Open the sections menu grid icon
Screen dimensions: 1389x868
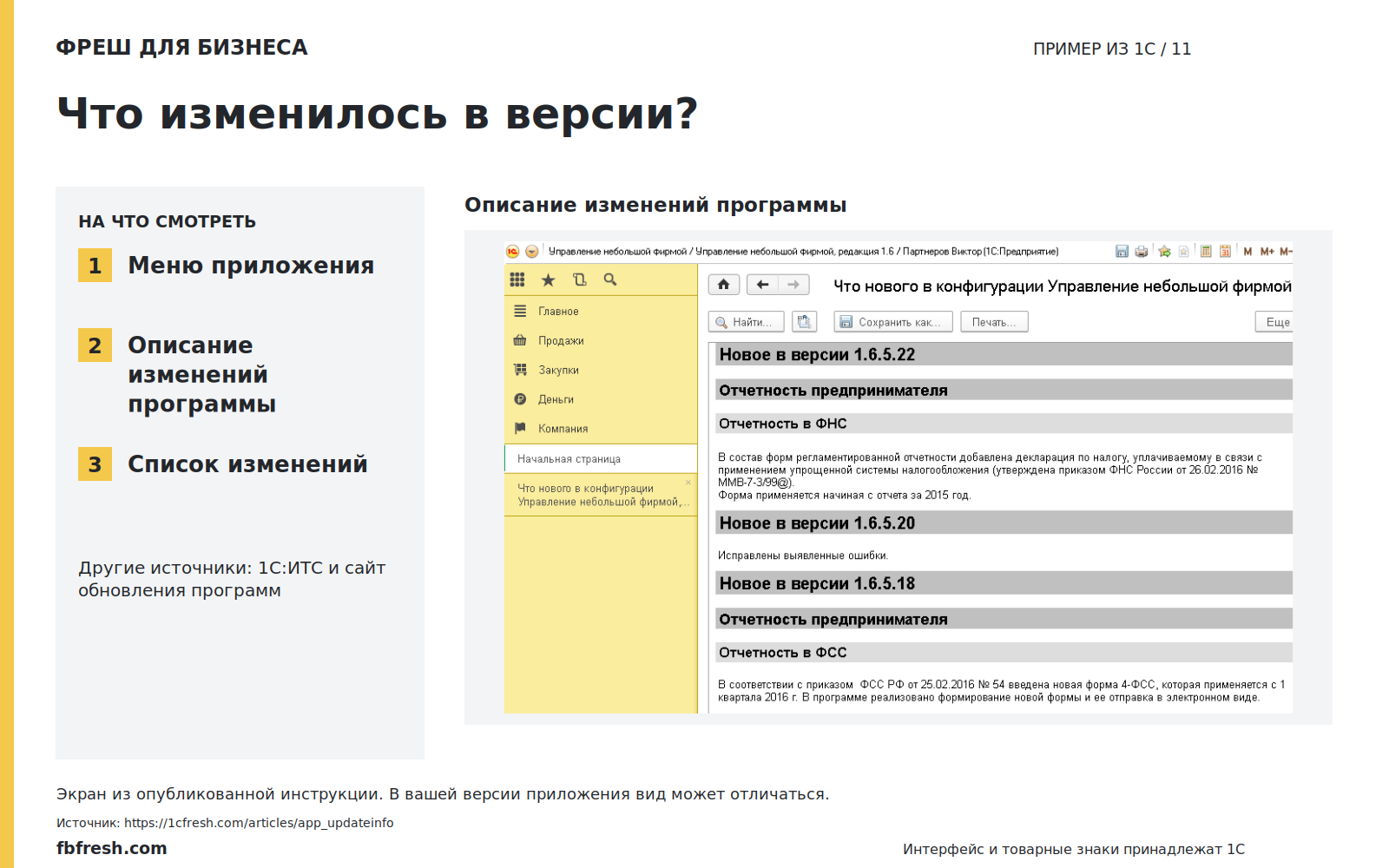(517, 279)
